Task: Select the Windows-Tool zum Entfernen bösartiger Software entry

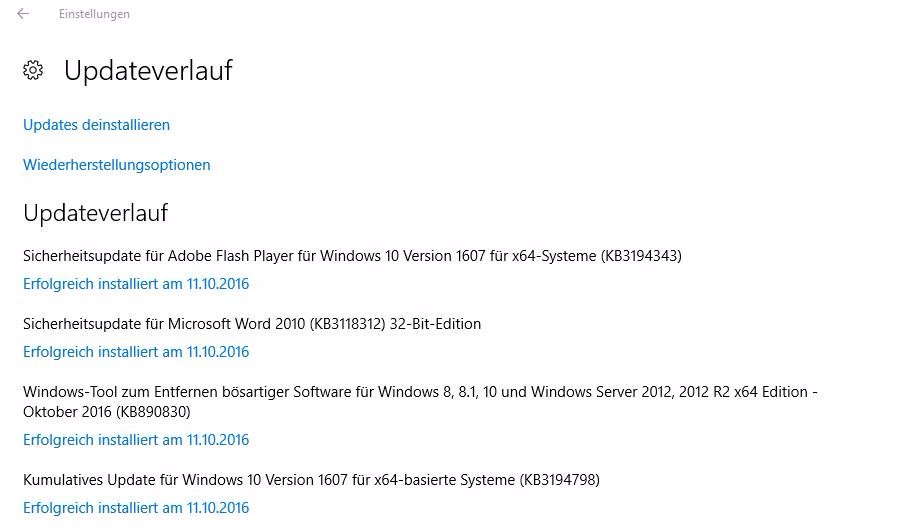Action: 420,402
